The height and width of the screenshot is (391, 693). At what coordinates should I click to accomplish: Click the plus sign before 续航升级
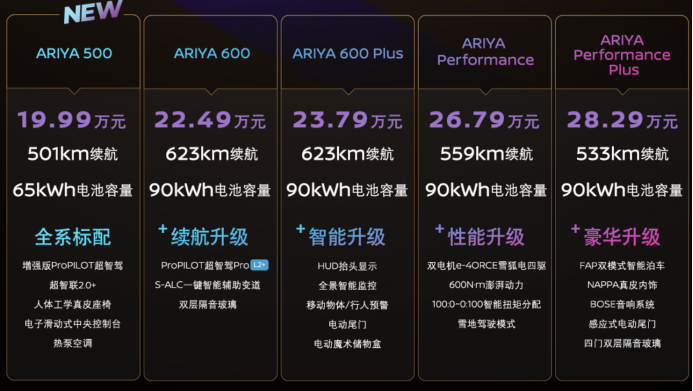[163, 228]
